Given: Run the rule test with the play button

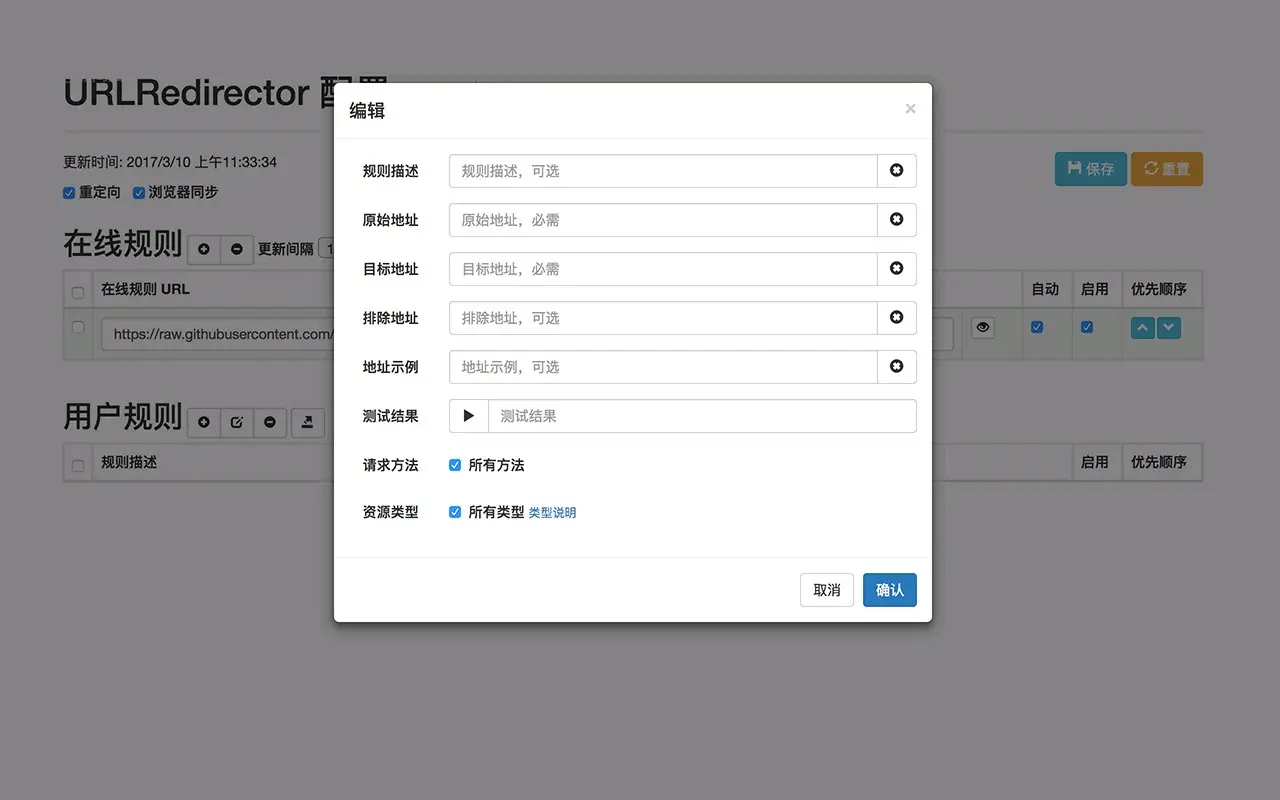Looking at the screenshot, I should point(468,416).
